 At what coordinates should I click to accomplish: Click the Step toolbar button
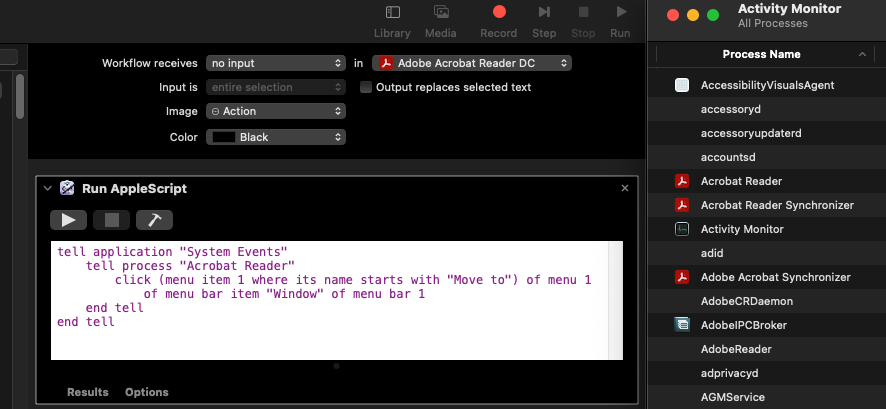click(544, 21)
